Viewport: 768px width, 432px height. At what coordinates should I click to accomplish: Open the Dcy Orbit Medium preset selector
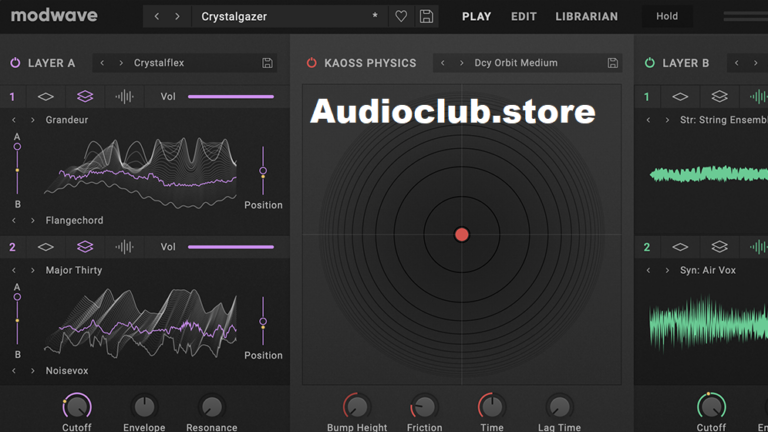point(516,63)
